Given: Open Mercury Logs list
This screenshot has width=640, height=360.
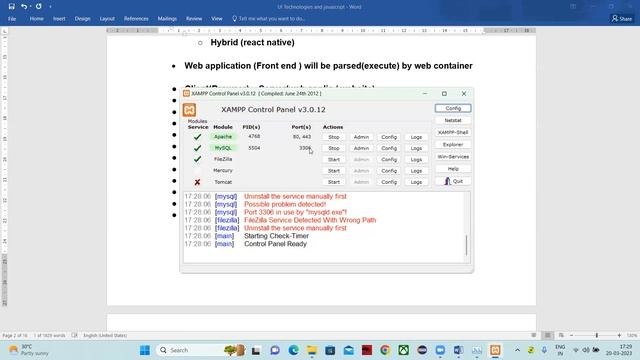Looking at the screenshot, I should 416,171.
